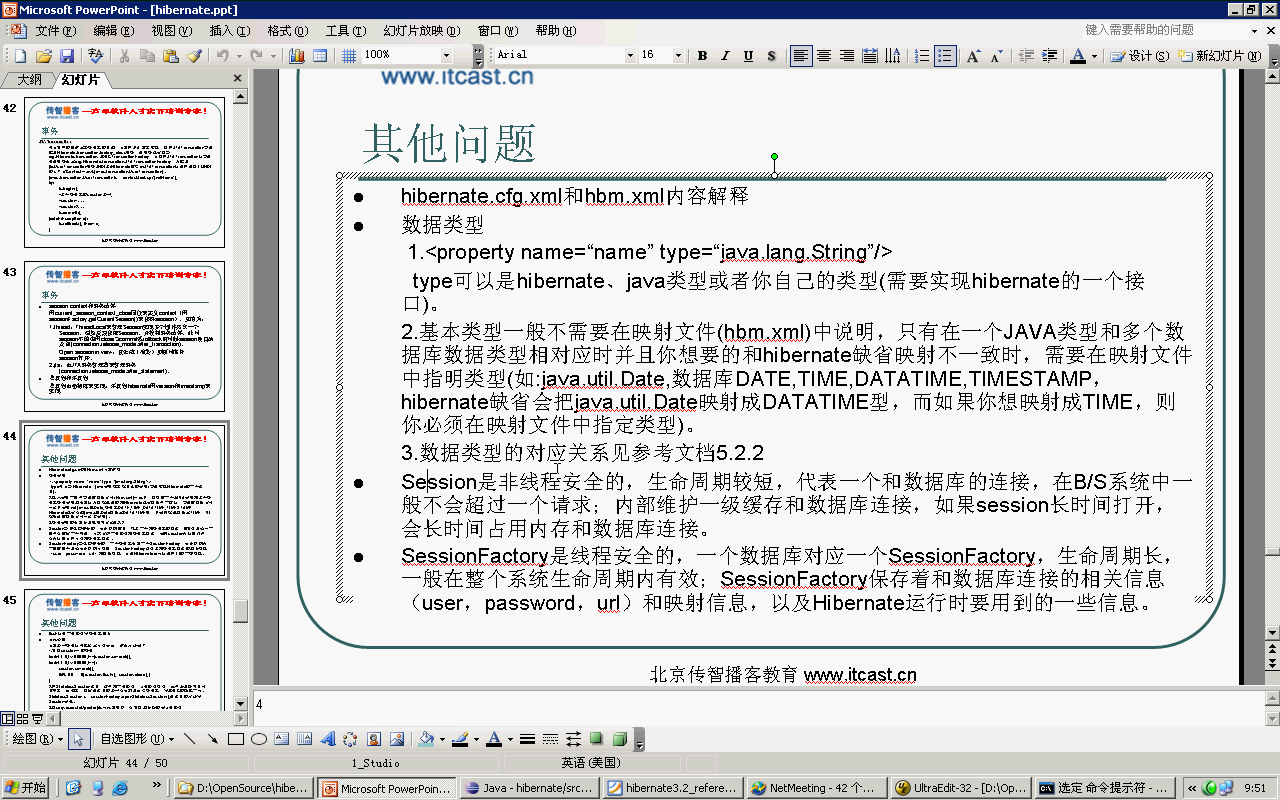Image resolution: width=1280 pixels, height=800 pixels.
Task: Switch to the 大纲 outline tab
Action: point(29,79)
